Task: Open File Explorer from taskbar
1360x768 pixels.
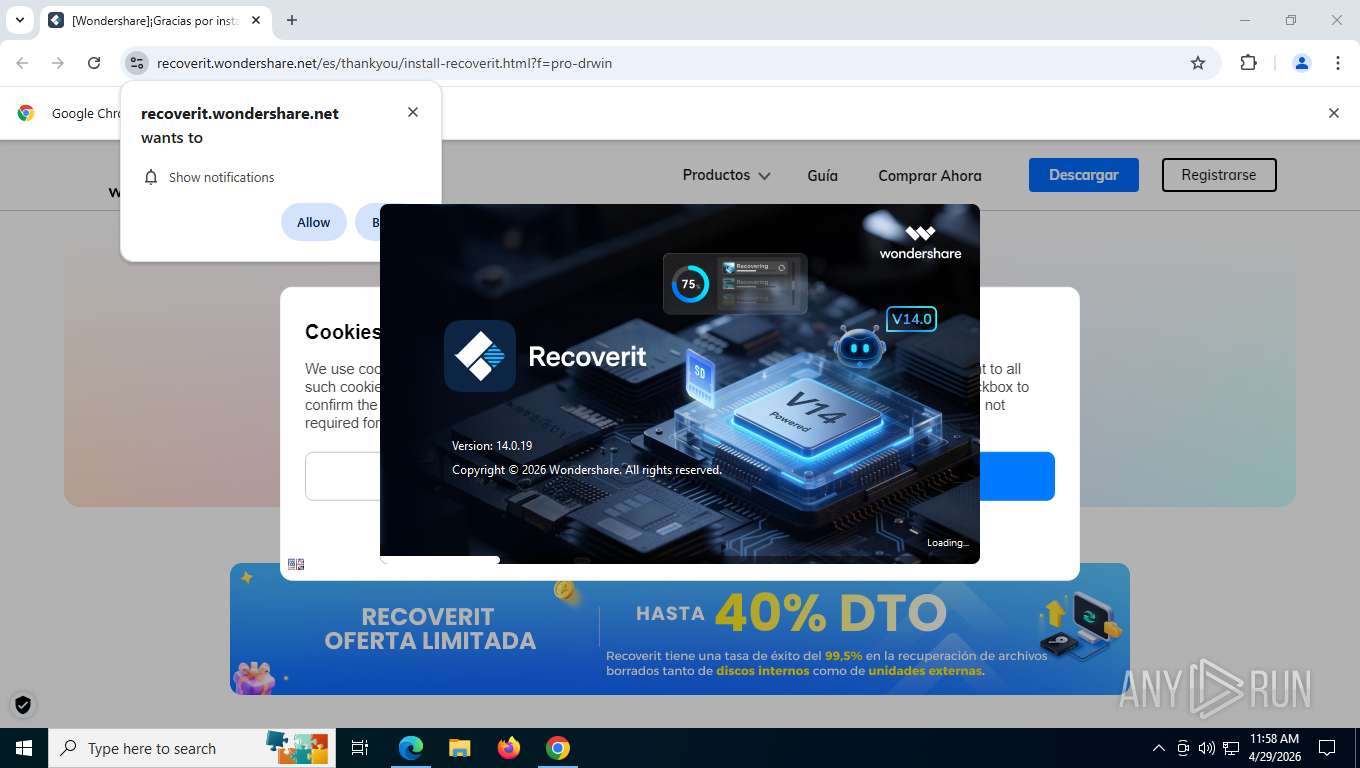Action: 459,748
